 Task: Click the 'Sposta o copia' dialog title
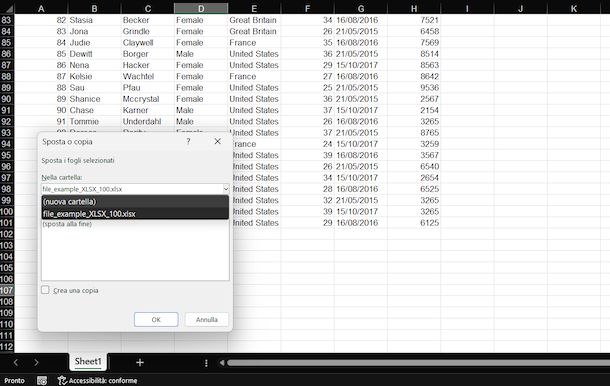[67, 142]
